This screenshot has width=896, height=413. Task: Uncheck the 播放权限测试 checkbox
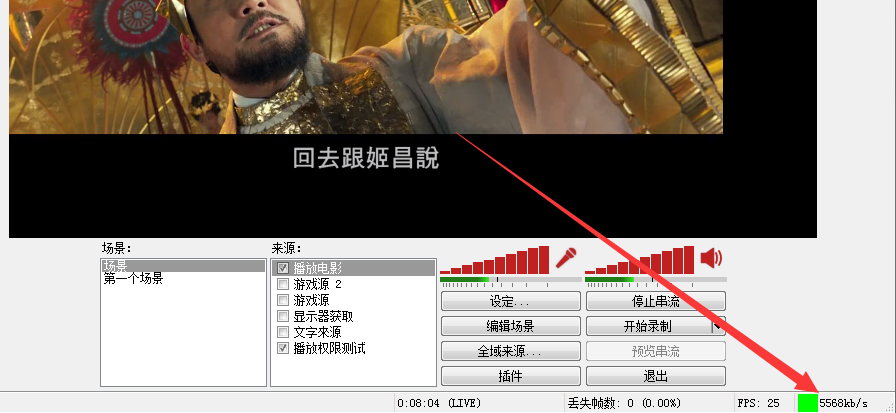point(283,348)
